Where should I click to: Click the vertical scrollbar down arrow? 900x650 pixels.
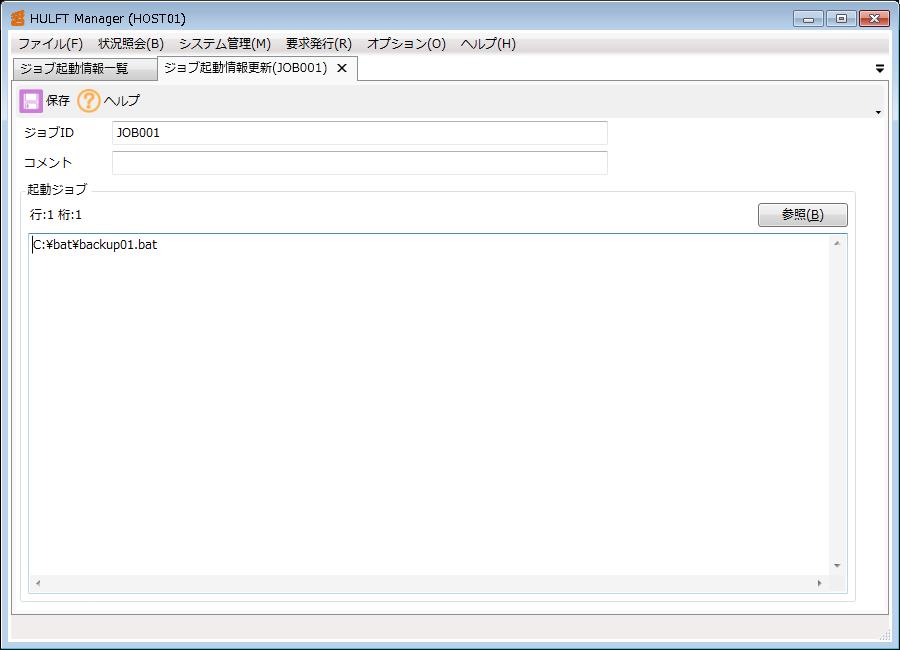click(838, 566)
